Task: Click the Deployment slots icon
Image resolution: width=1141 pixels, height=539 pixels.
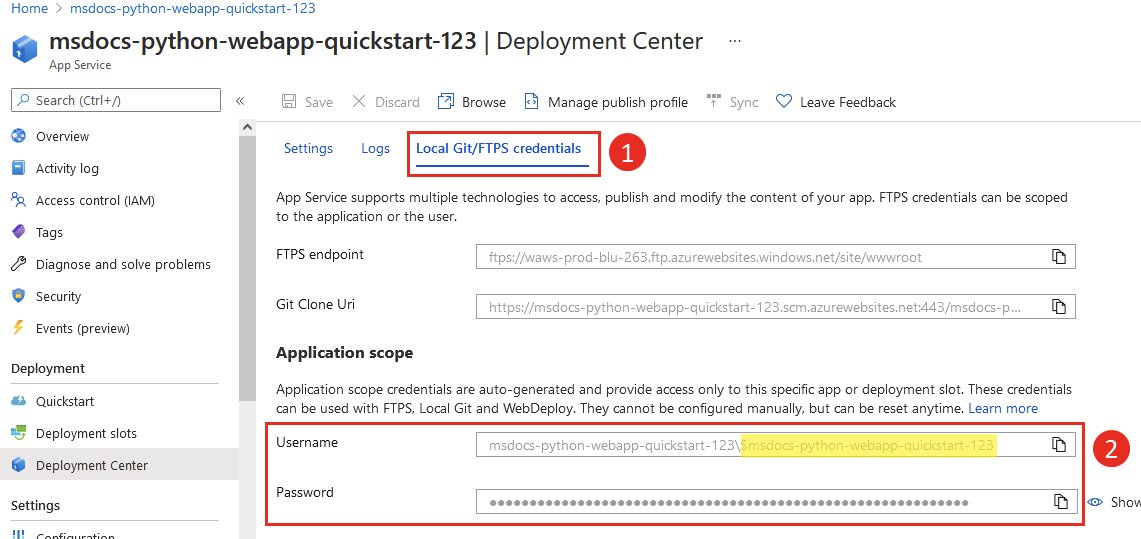Action: (x=19, y=433)
